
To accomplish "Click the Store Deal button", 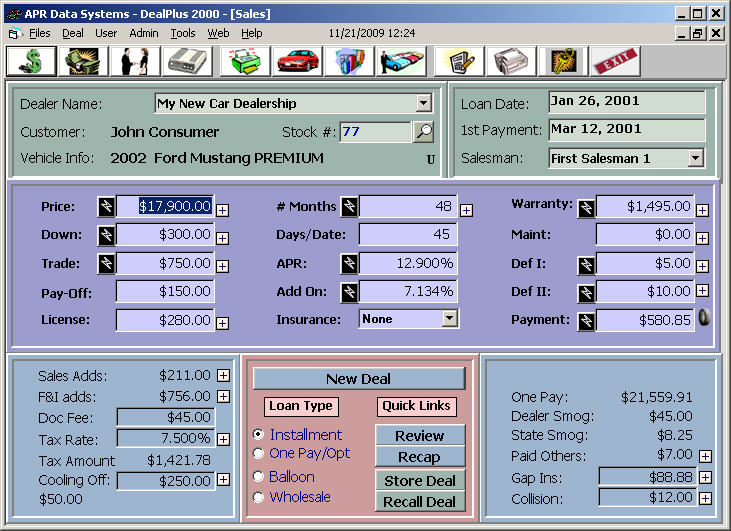I will tap(420, 481).
